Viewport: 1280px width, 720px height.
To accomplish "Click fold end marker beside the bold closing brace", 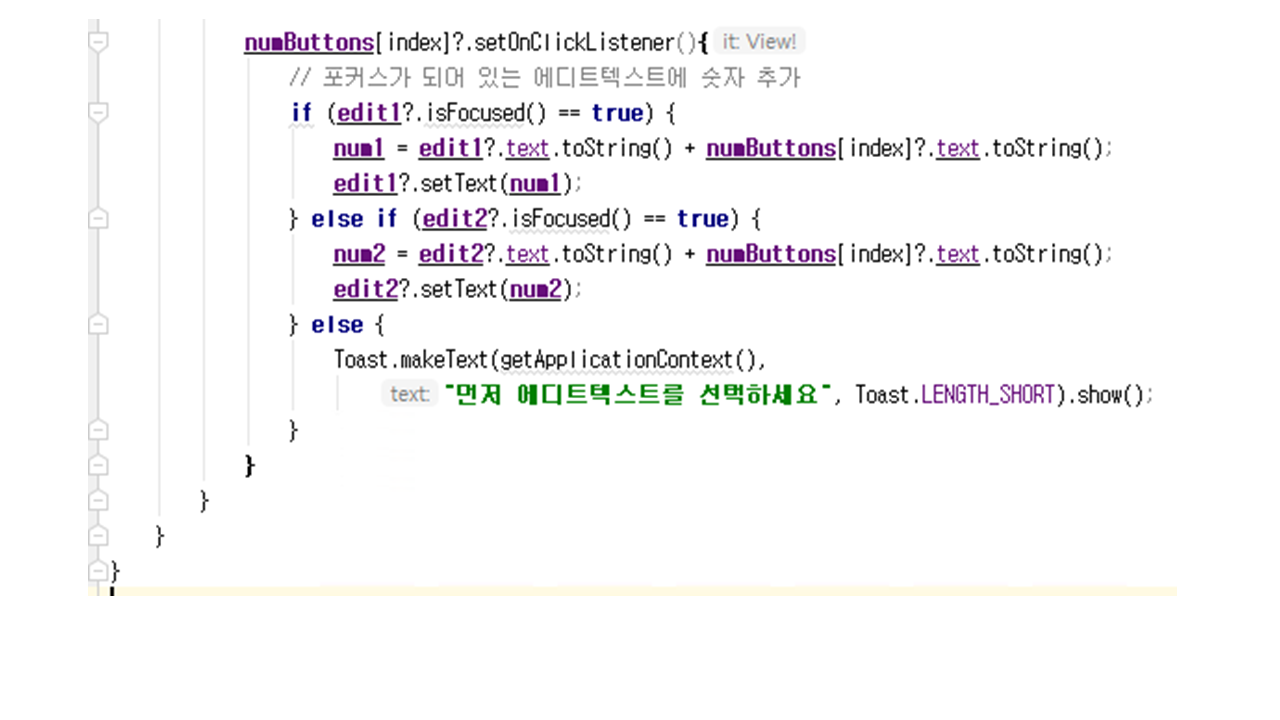I will [x=98, y=466].
